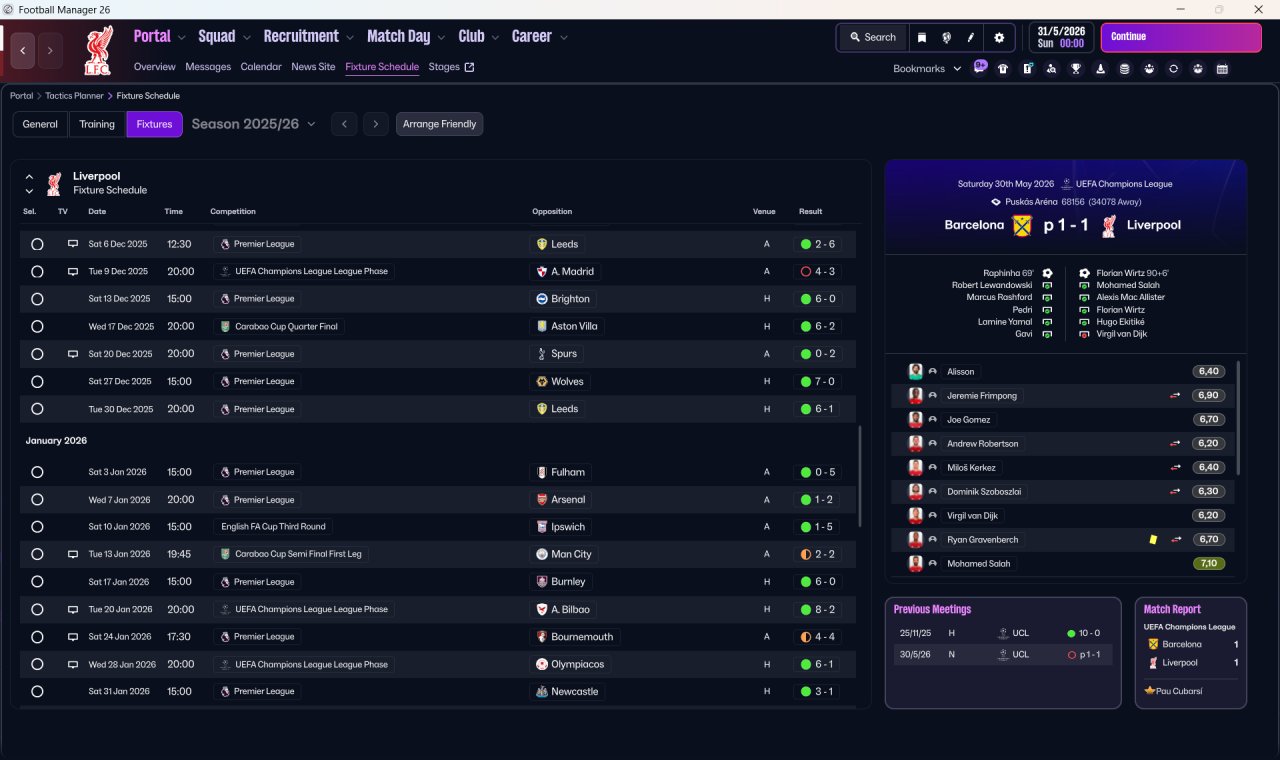
Task: Open the settings gear icon
Action: [x=999, y=37]
